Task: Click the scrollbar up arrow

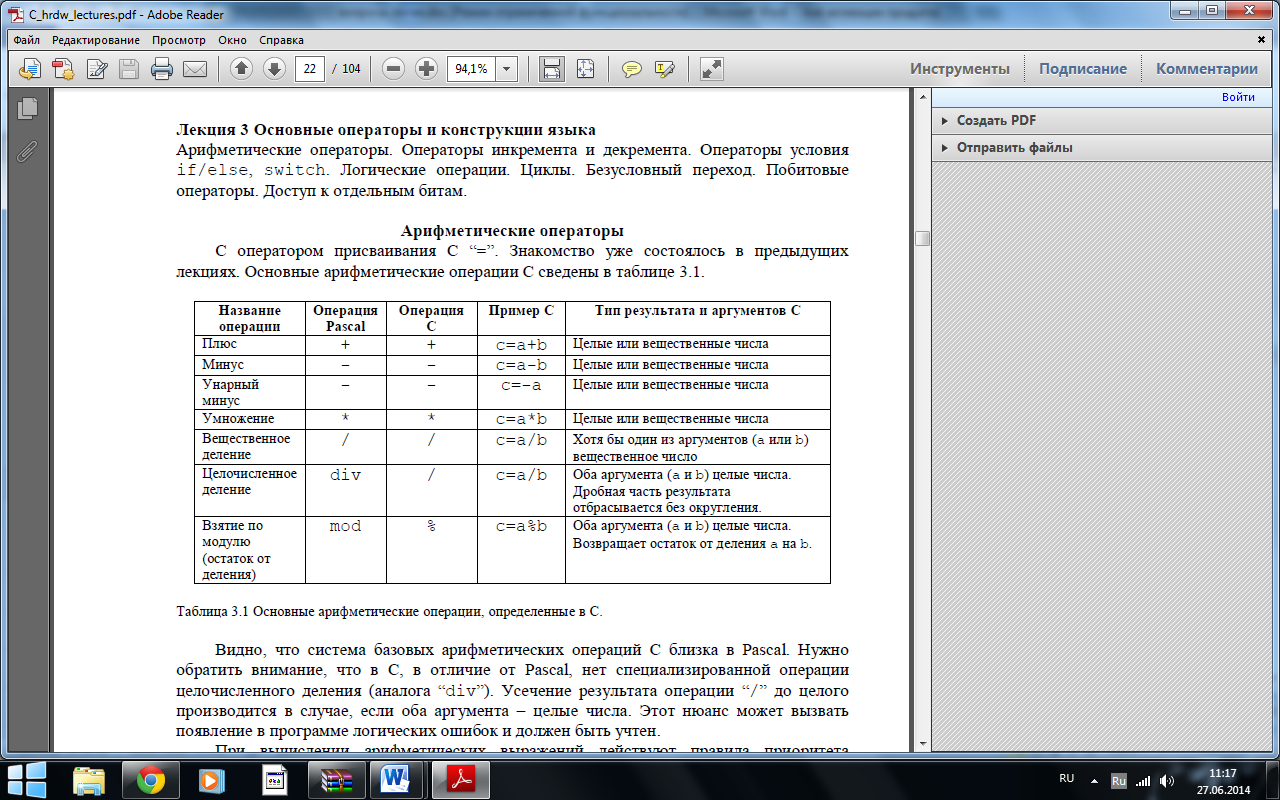Action: click(x=922, y=95)
